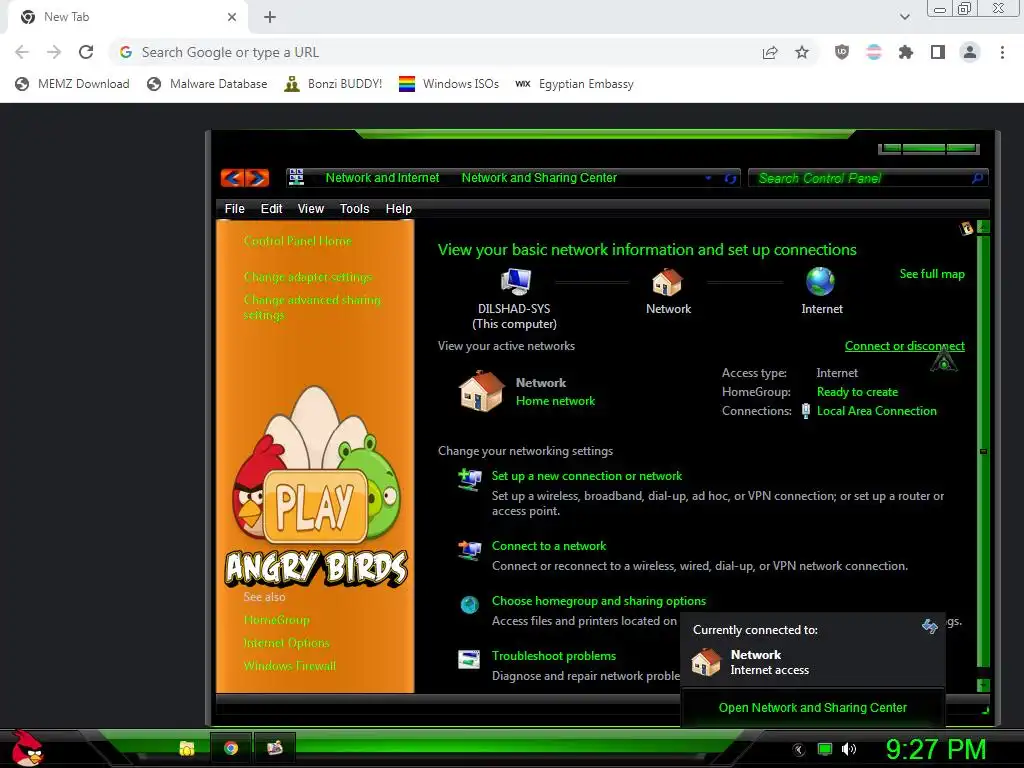The image size is (1024, 768).
Task: Open the File menu
Action: point(234,209)
